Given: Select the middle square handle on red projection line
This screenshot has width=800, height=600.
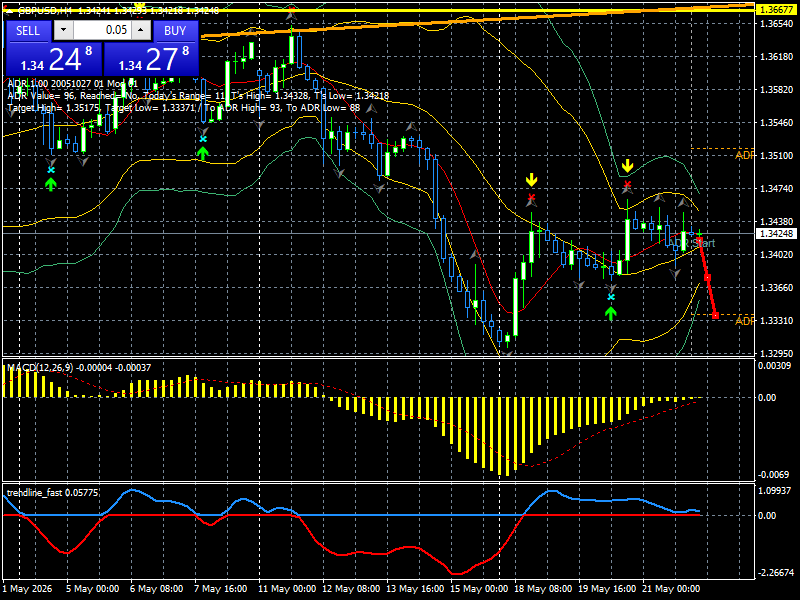Looking at the screenshot, I should click(708, 278).
